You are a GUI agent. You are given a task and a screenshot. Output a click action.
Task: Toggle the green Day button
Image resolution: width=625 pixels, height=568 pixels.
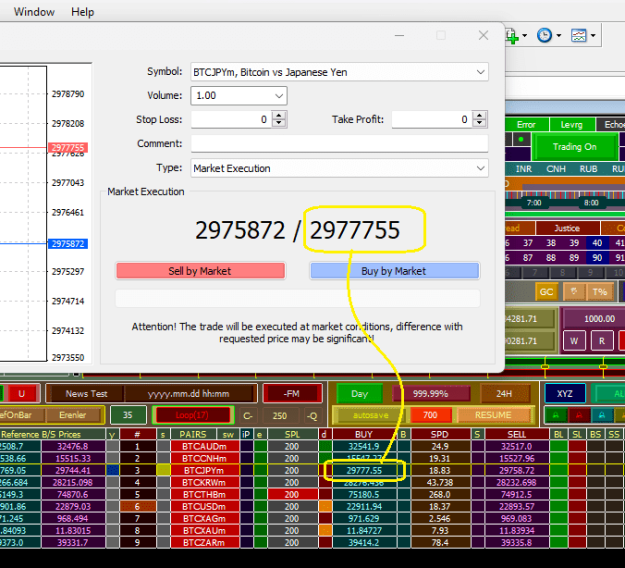coord(360,394)
